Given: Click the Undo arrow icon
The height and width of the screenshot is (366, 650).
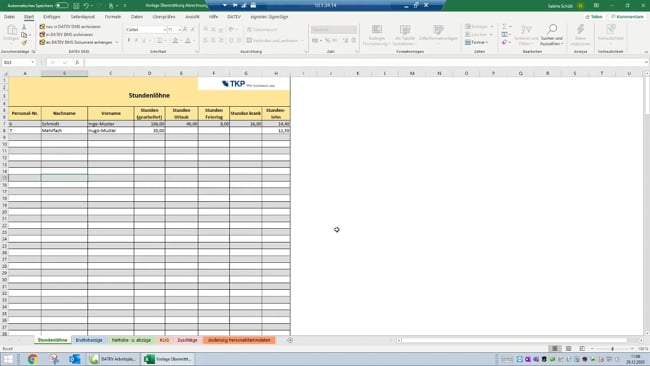Looking at the screenshot, I should tap(86, 5).
